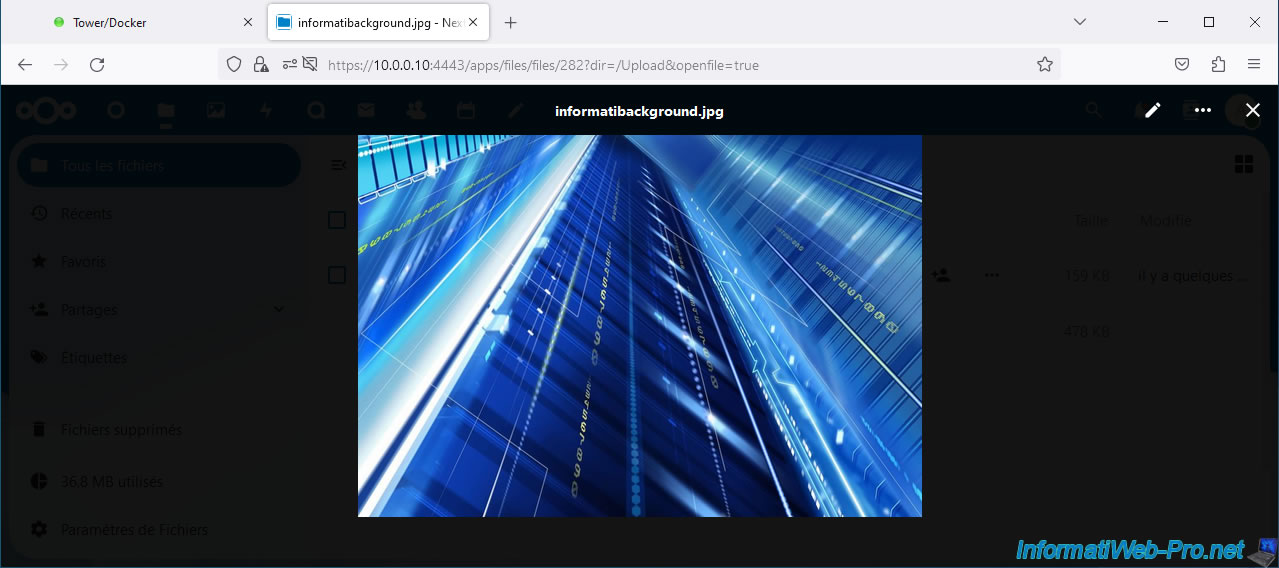Bookmark this page with the star icon
This screenshot has height=568, width=1279.
pos(1044,65)
